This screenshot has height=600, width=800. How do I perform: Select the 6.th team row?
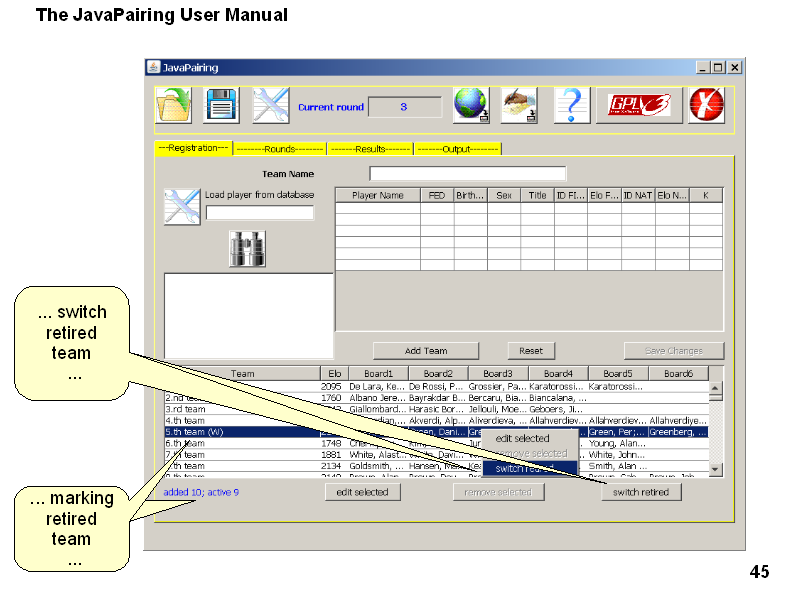240,444
